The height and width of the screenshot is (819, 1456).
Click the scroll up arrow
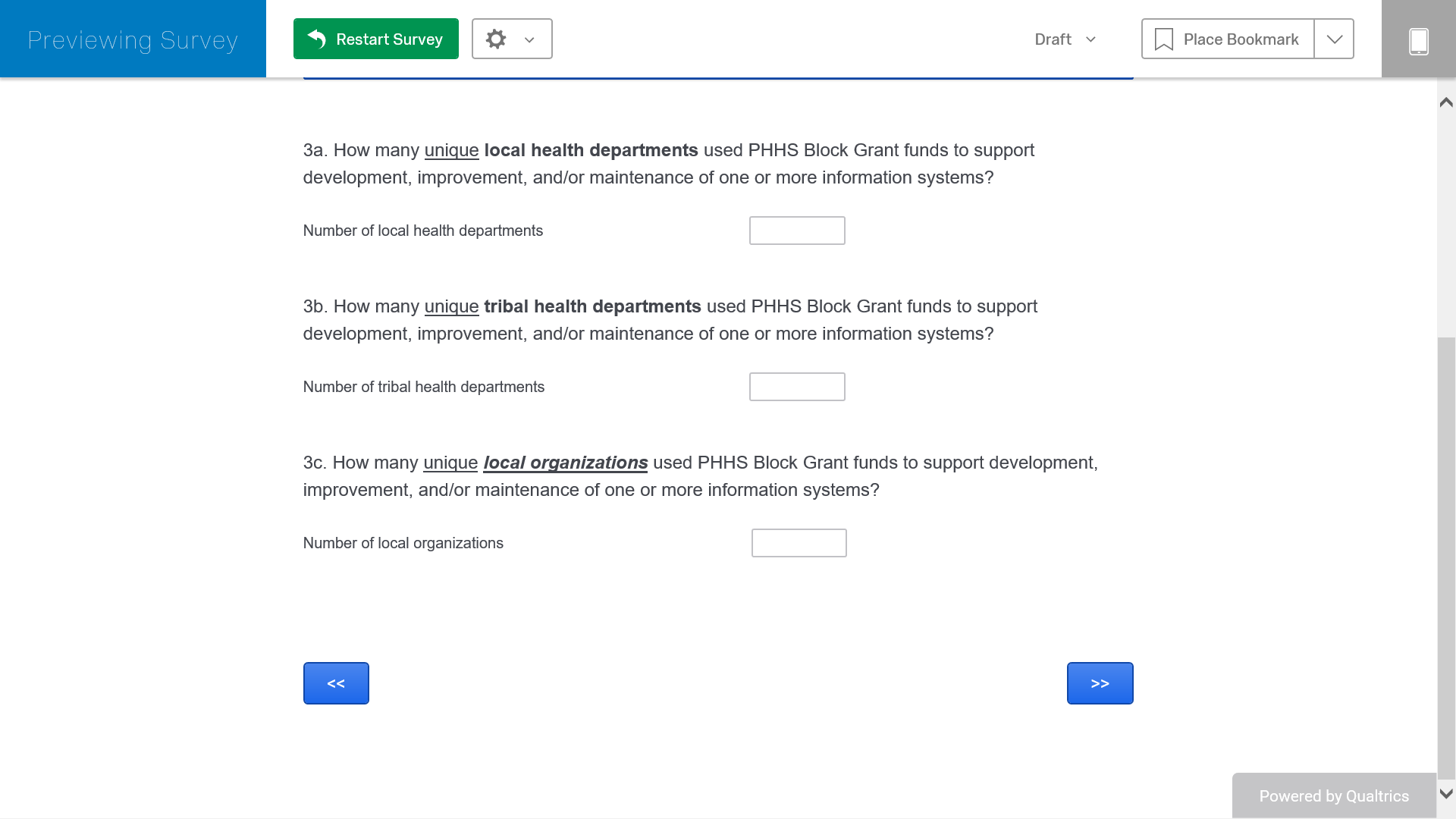[x=1446, y=102]
